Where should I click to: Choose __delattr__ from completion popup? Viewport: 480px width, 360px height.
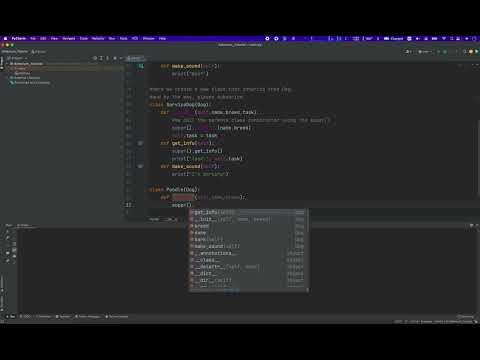(248, 267)
